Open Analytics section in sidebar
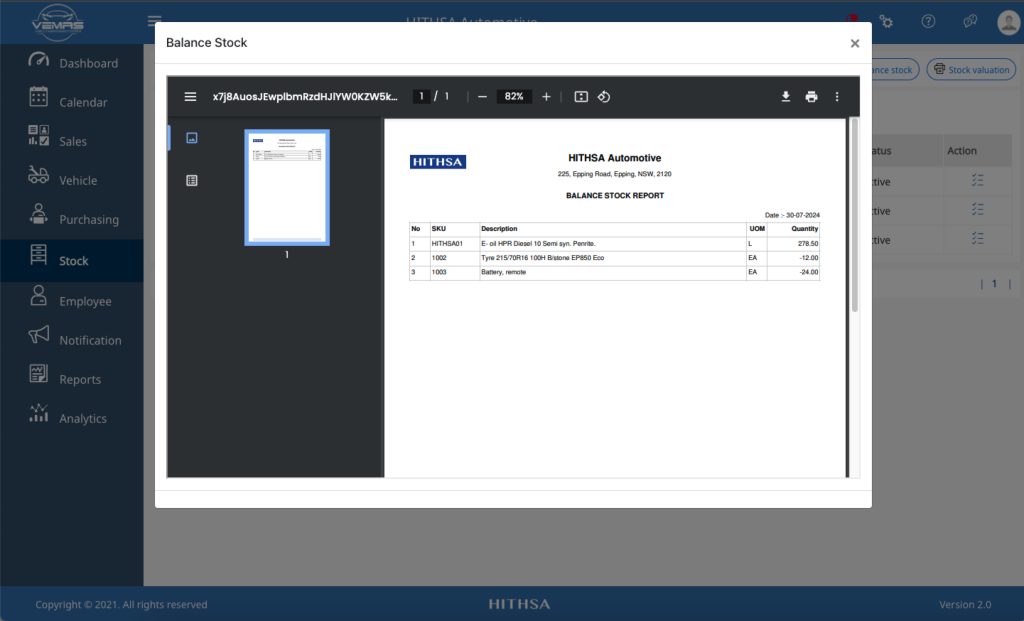 coord(82,419)
